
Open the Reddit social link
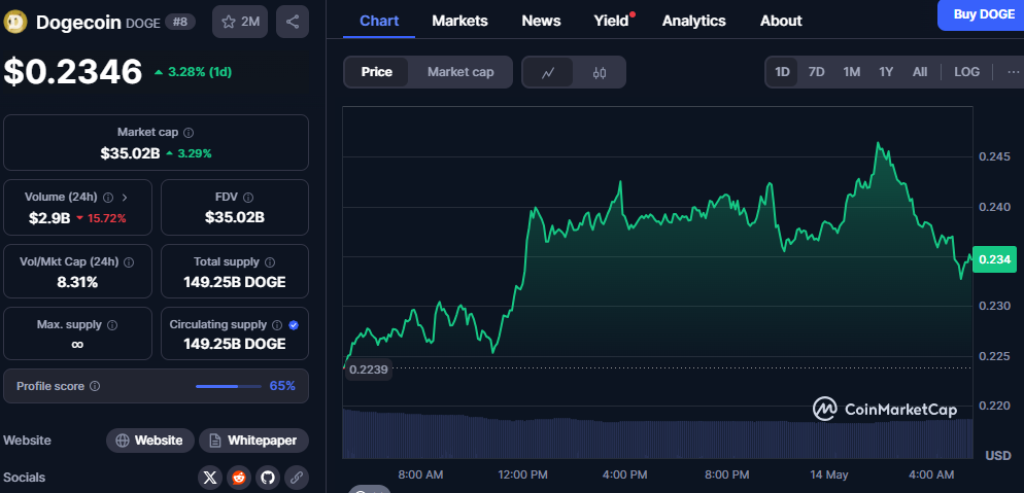point(239,477)
